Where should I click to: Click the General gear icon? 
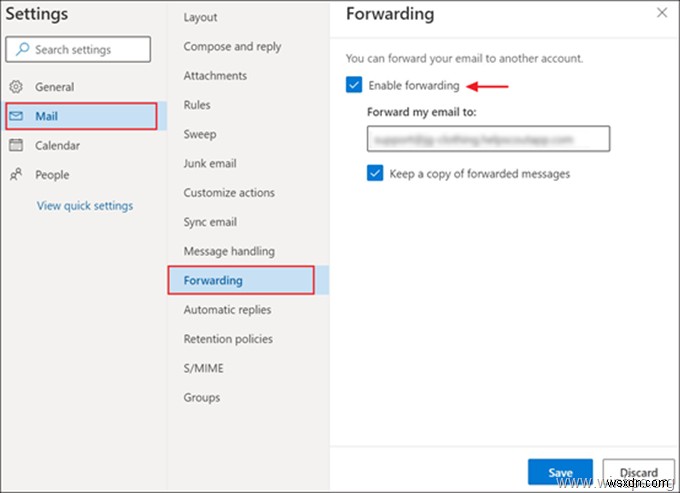pyautogui.click(x=16, y=87)
